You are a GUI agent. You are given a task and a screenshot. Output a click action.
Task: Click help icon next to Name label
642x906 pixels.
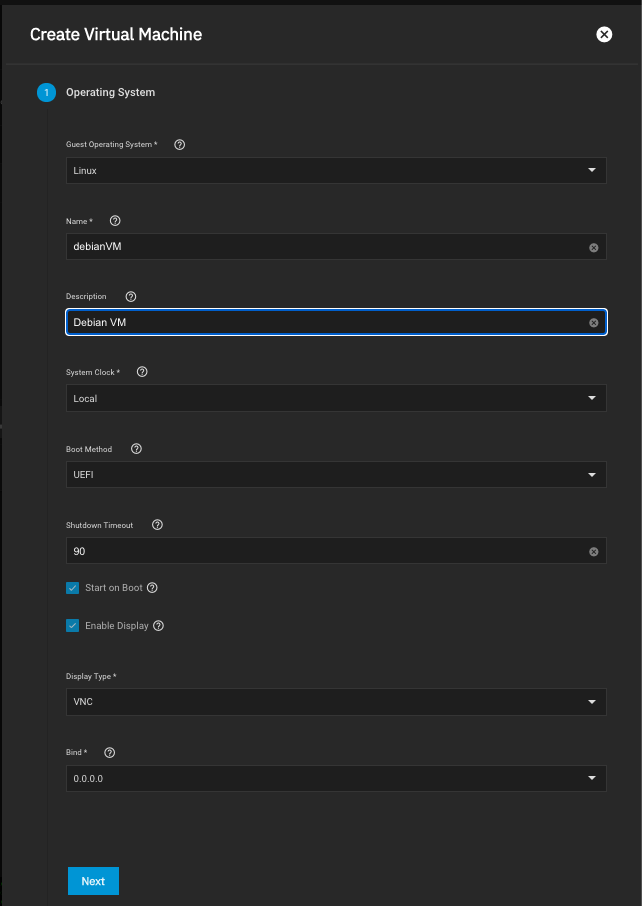click(x=115, y=220)
